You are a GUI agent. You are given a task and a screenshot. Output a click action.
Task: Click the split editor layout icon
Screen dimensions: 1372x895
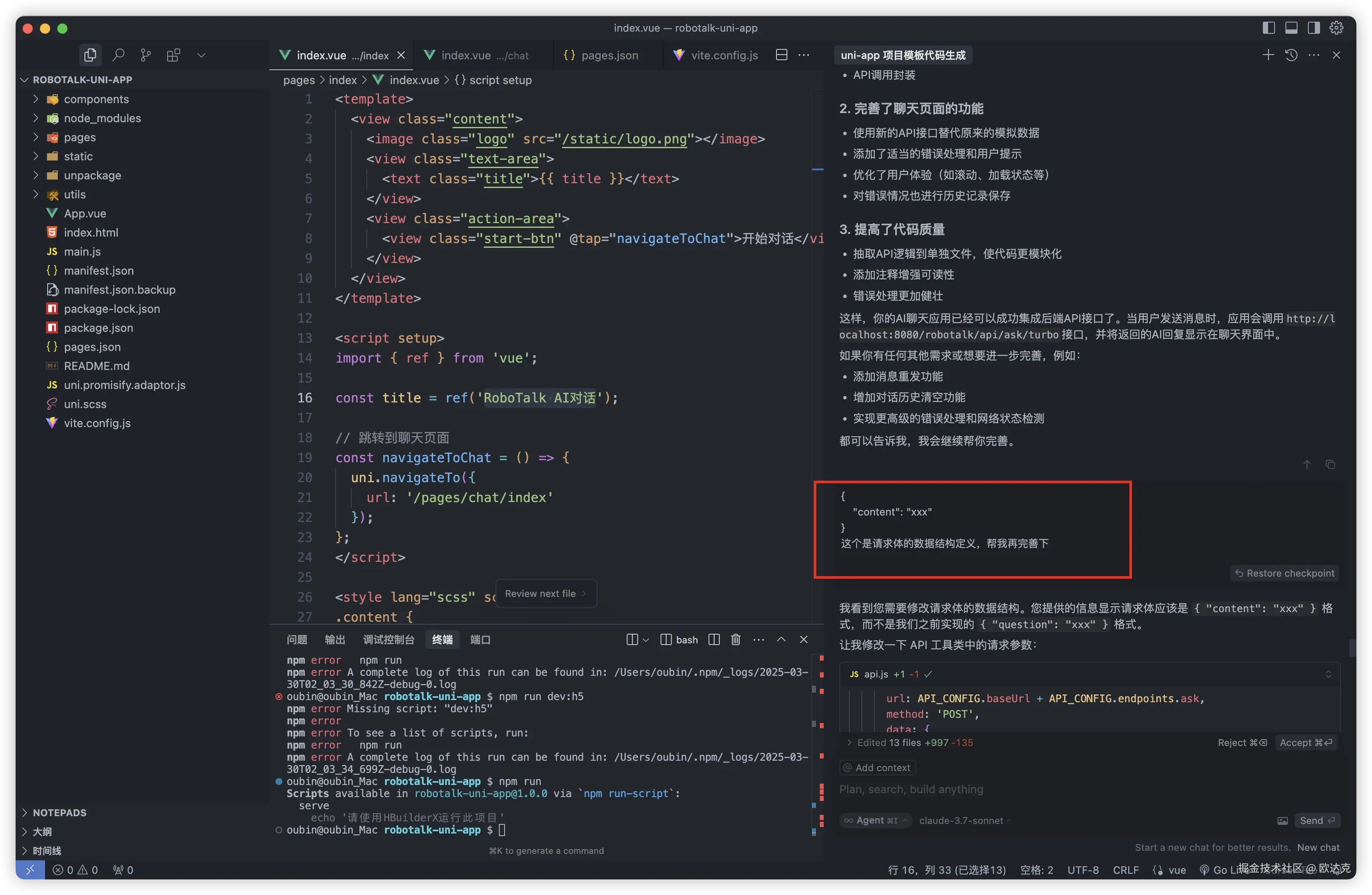[782, 55]
